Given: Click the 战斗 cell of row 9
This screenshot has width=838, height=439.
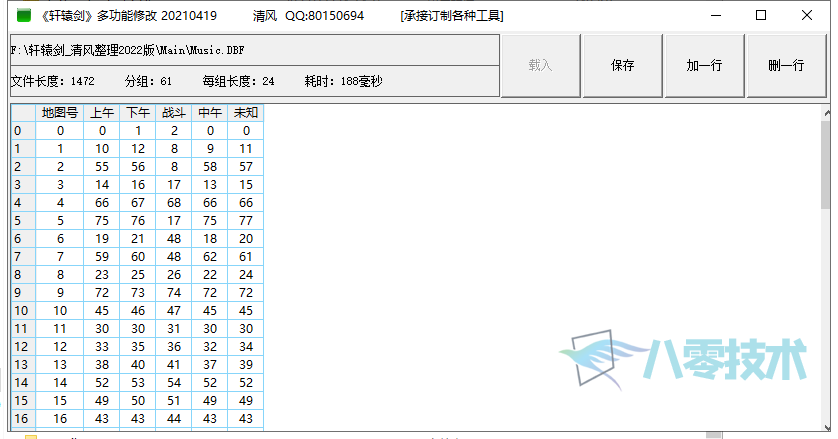Looking at the screenshot, I should pos(174,292).
